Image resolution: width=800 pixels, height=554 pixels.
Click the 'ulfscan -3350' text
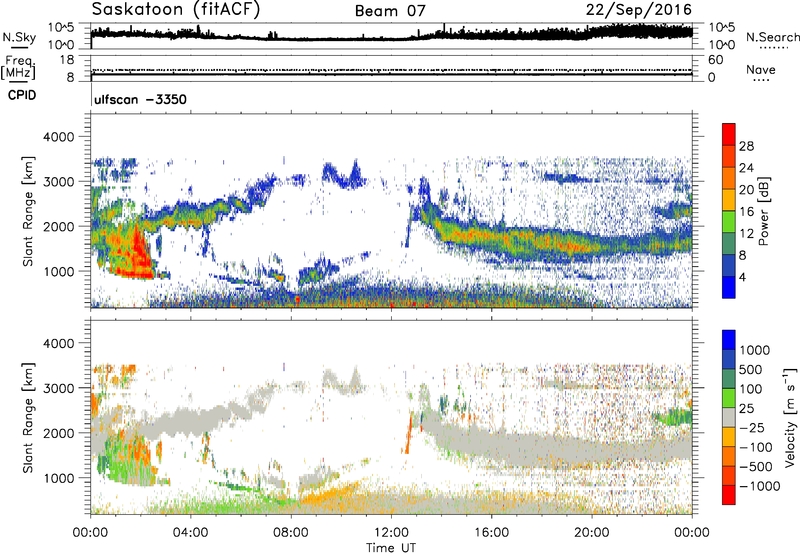point(140,99)
